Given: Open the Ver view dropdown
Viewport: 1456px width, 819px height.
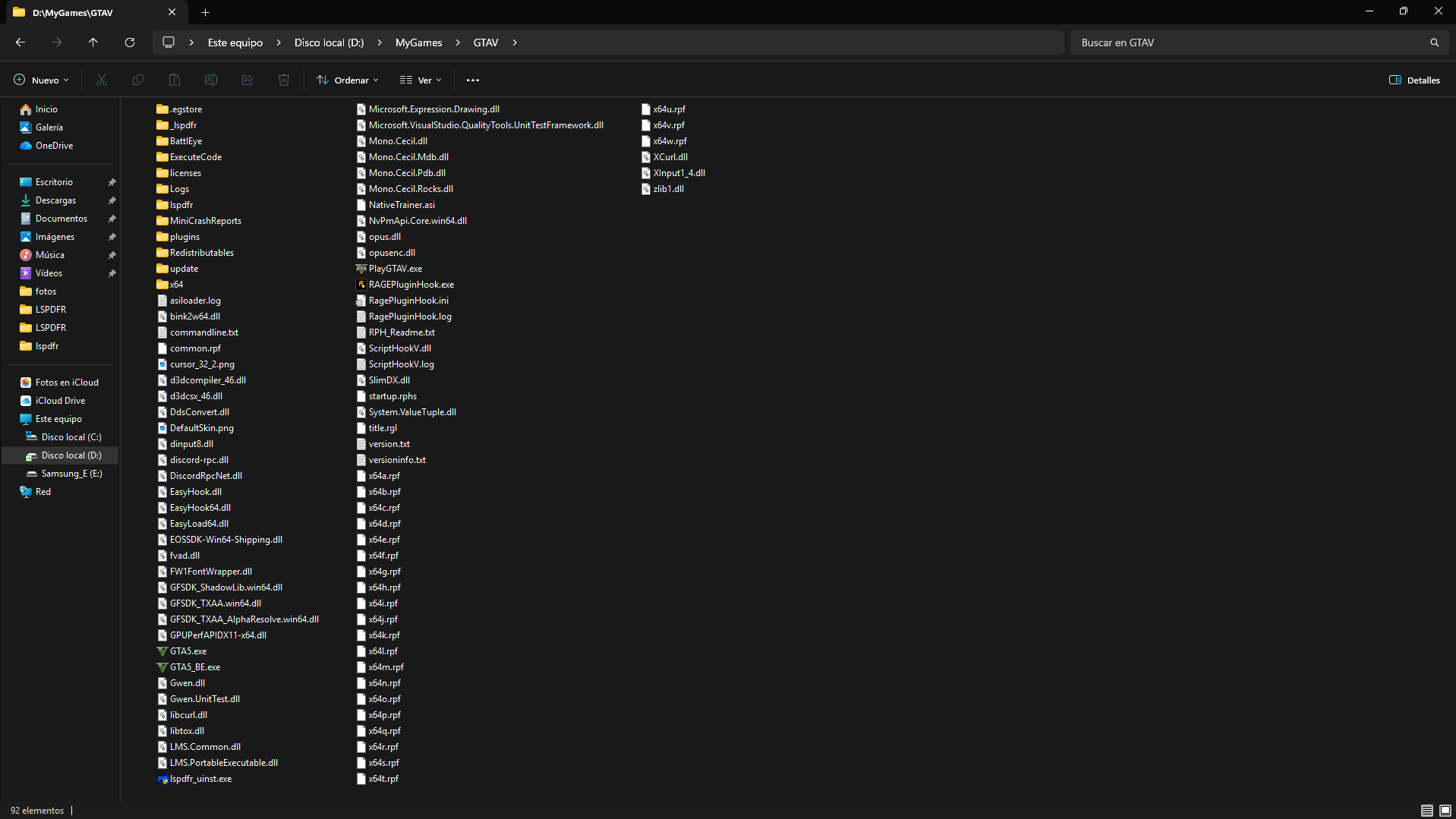Looking at the screenshot, I should pyautogui.click(x=421, y=80).
